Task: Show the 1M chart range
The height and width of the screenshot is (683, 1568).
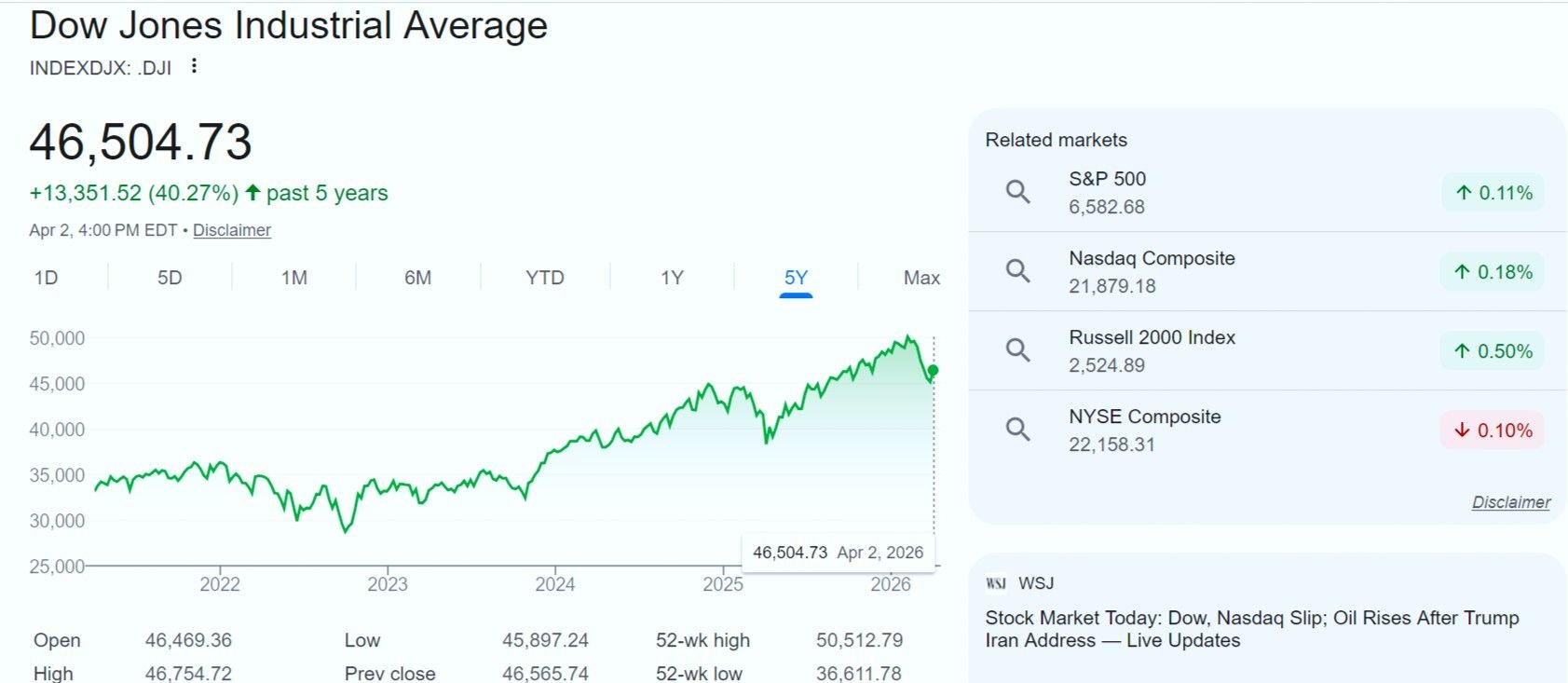Action: [x=294, y=278]
